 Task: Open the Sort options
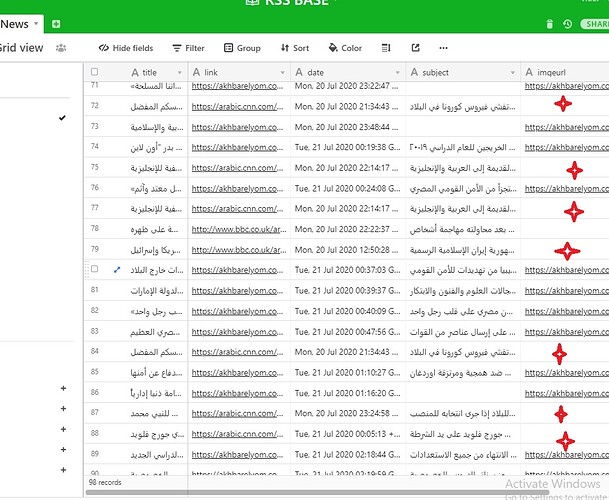coord(295,48)
